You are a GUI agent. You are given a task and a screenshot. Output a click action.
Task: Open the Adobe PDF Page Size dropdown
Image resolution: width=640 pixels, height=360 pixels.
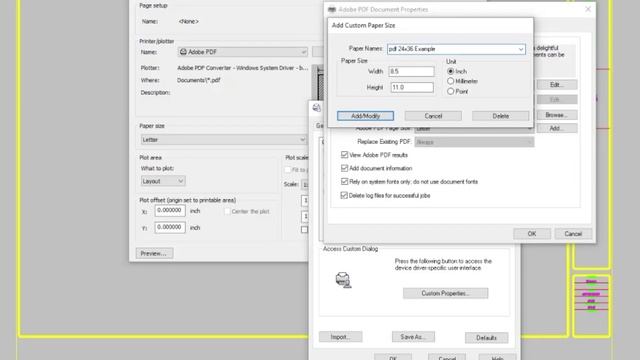(x=474, y=129)
